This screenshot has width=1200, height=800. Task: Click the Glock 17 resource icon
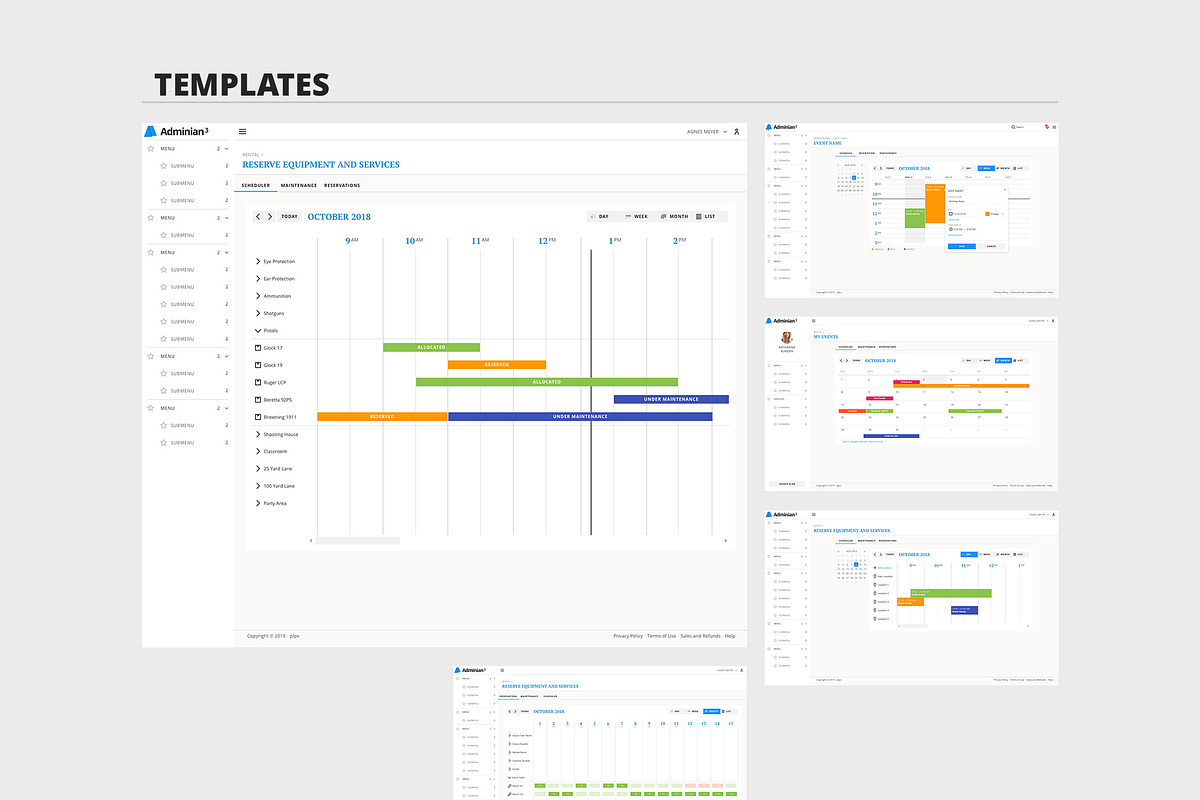click(x=258, y=348)
